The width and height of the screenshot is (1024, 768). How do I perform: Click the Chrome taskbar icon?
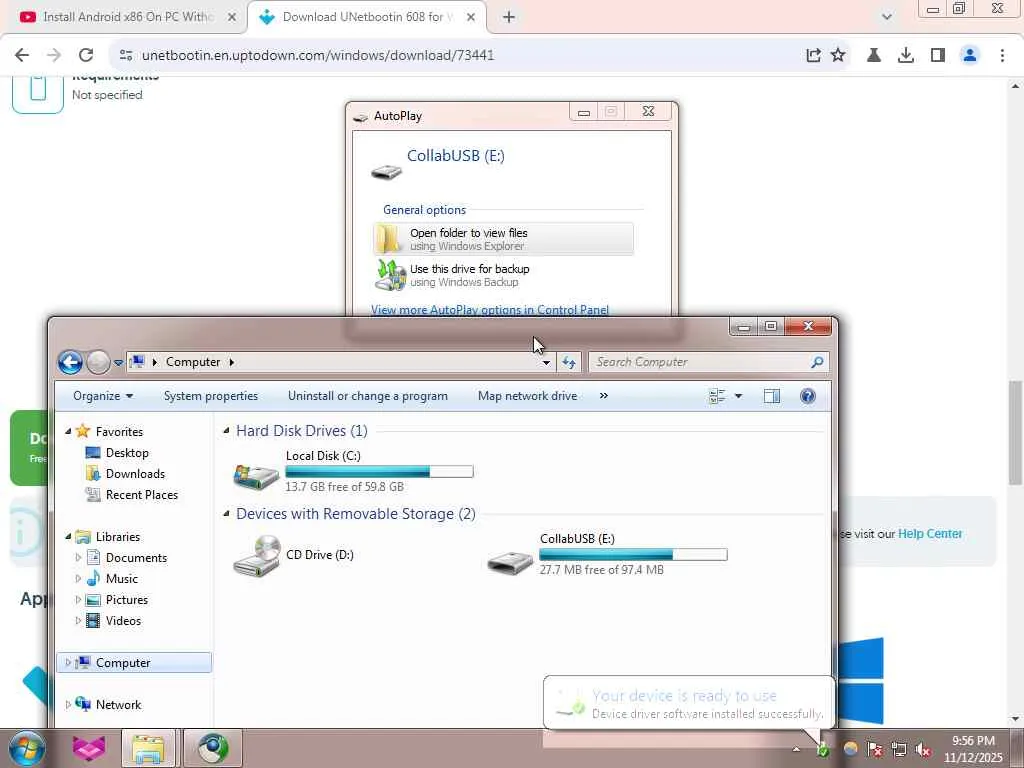tap(212, 748)
